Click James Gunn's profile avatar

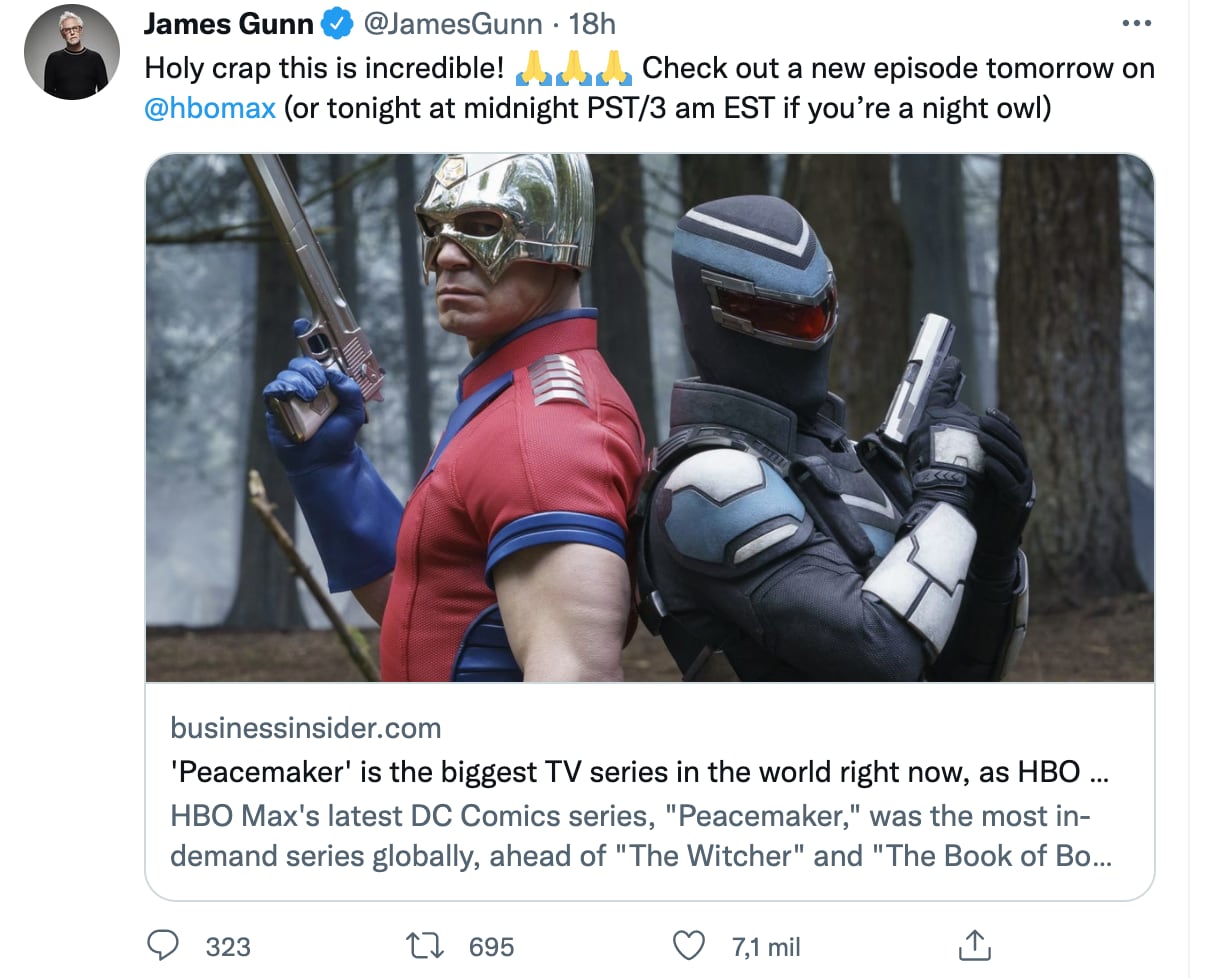[x=72, y=54]
